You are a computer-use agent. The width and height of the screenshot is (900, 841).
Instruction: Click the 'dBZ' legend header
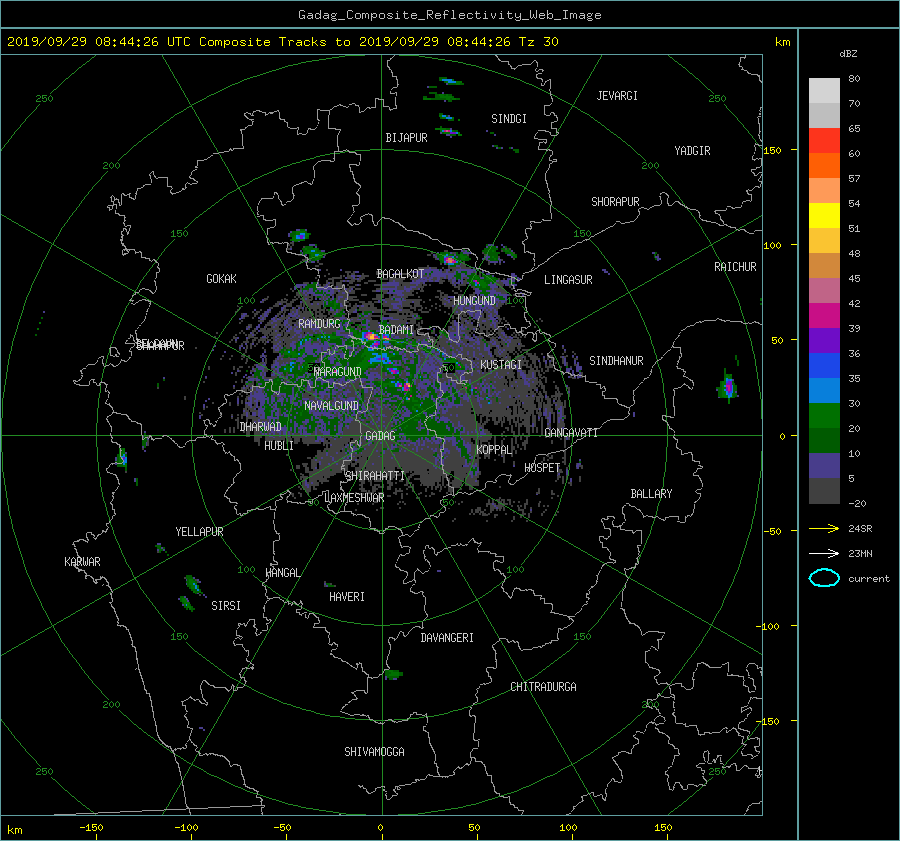click(x=848, y=53)
